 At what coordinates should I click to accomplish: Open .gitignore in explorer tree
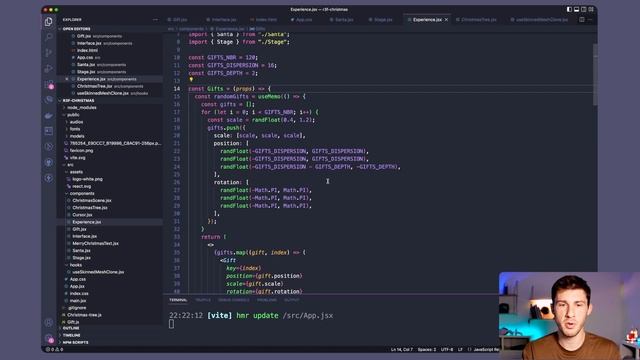tap(77, 308)
